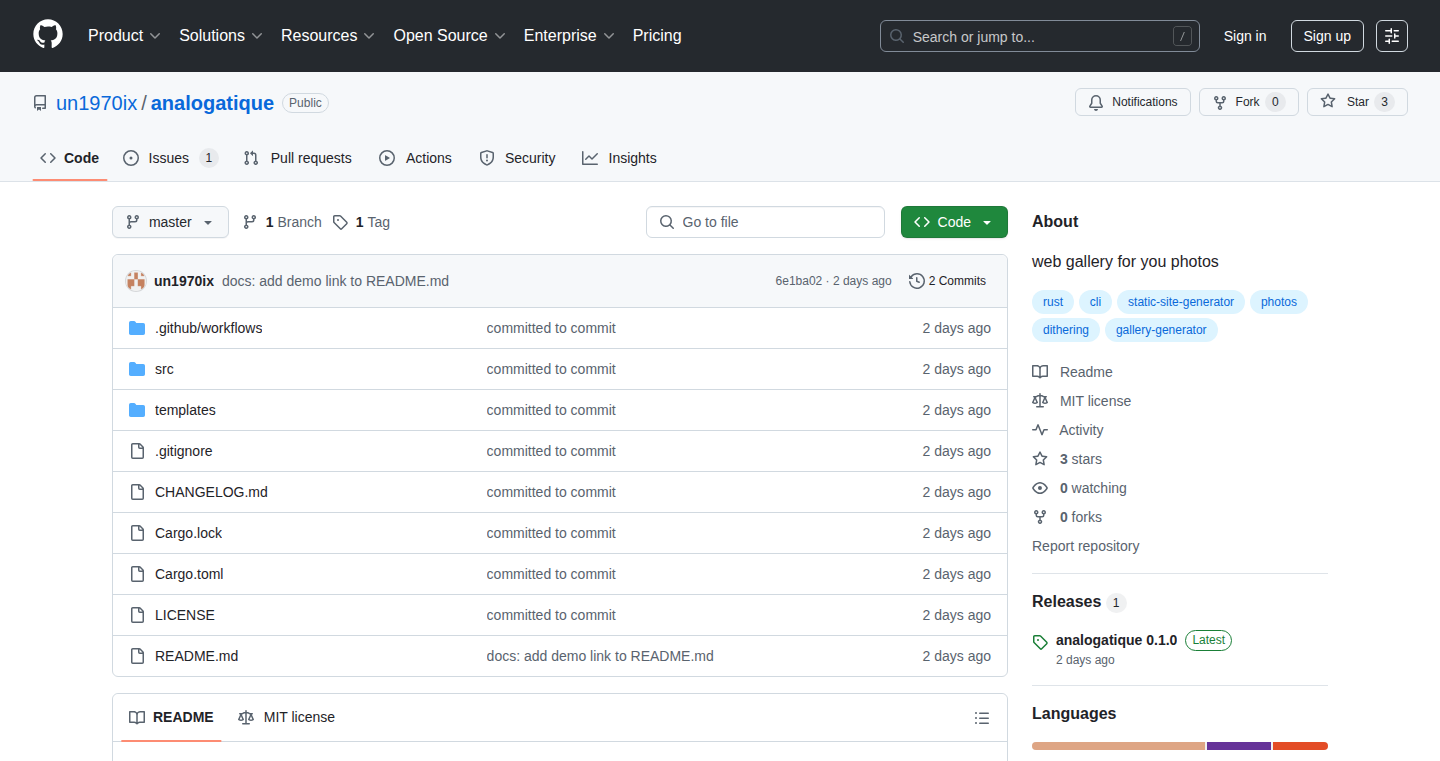
Task: Switch to the Pull requests tab
Action: click(297, 158)
